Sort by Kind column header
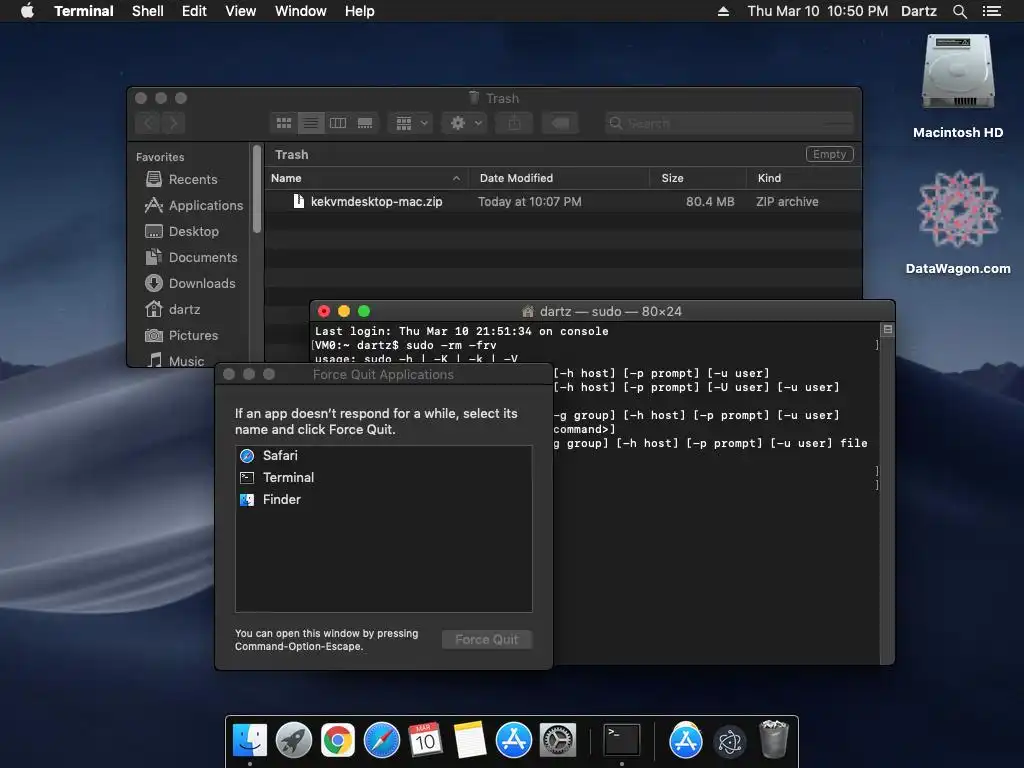Image resolution: width=1024 pixels, height=768 pixels. (804, 178)
